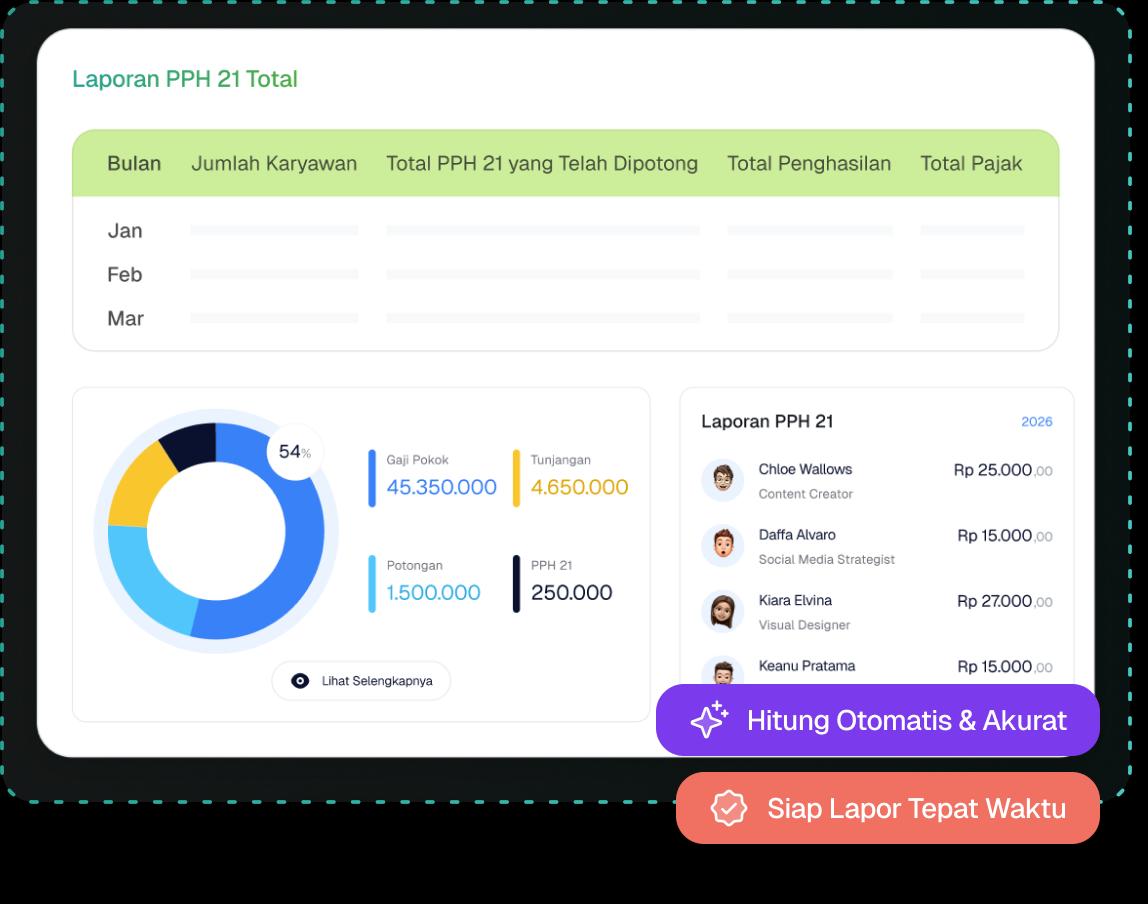The height and width of the screenshot is (904, 1148).
Task: Click the yellow Tunjangan color bar
Action: coord(517,478)
